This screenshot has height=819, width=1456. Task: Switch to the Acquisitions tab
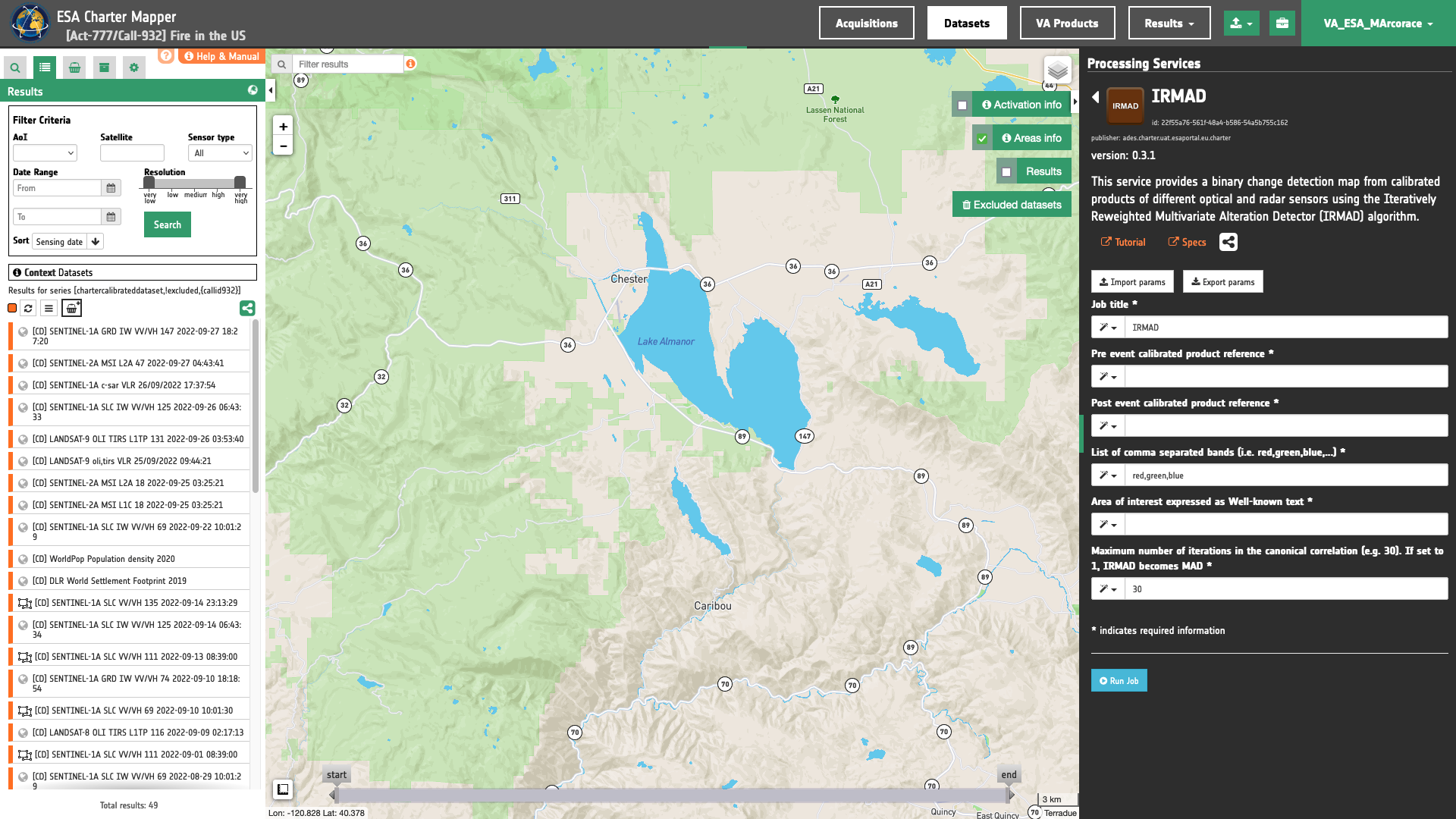click(867, 24)
